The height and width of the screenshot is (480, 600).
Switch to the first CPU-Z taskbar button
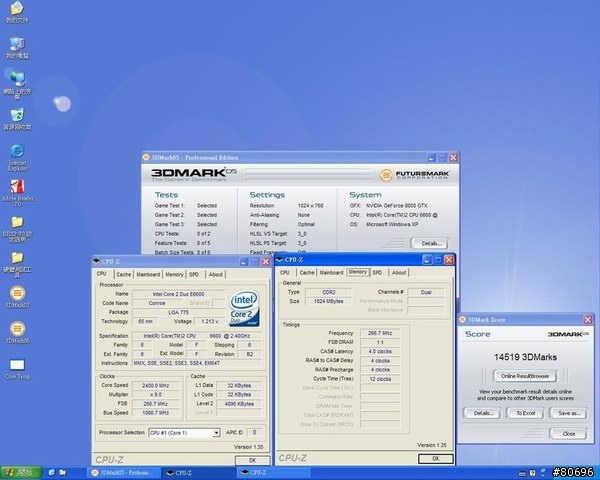197,473
